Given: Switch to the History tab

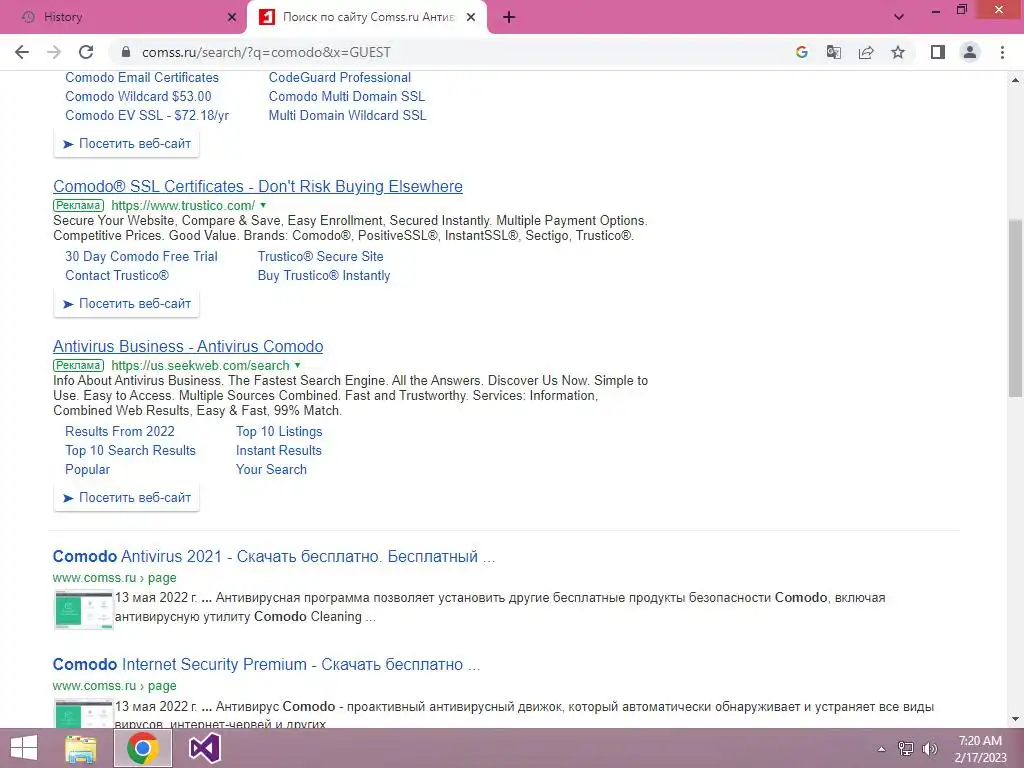Looking at the screenshot, I should click(x=123, y=17).
